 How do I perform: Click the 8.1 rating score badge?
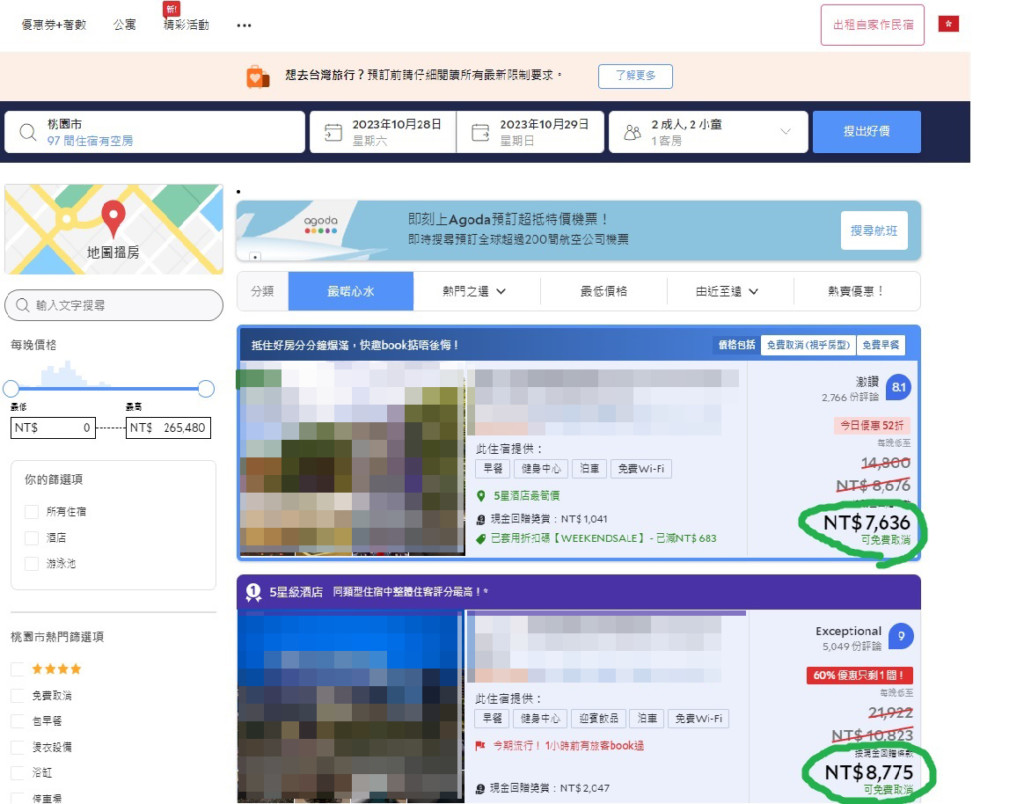[x=898, y=388]
